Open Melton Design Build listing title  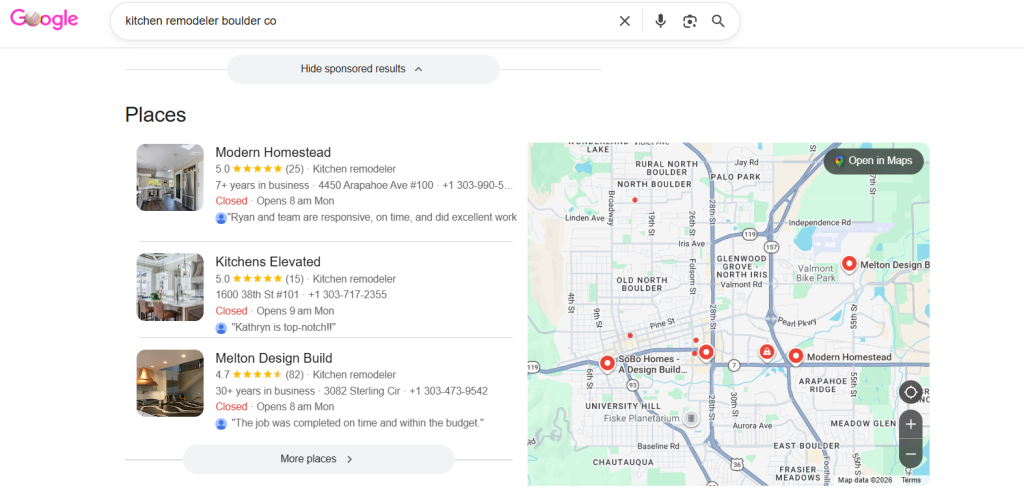click(x=274, y=358)
